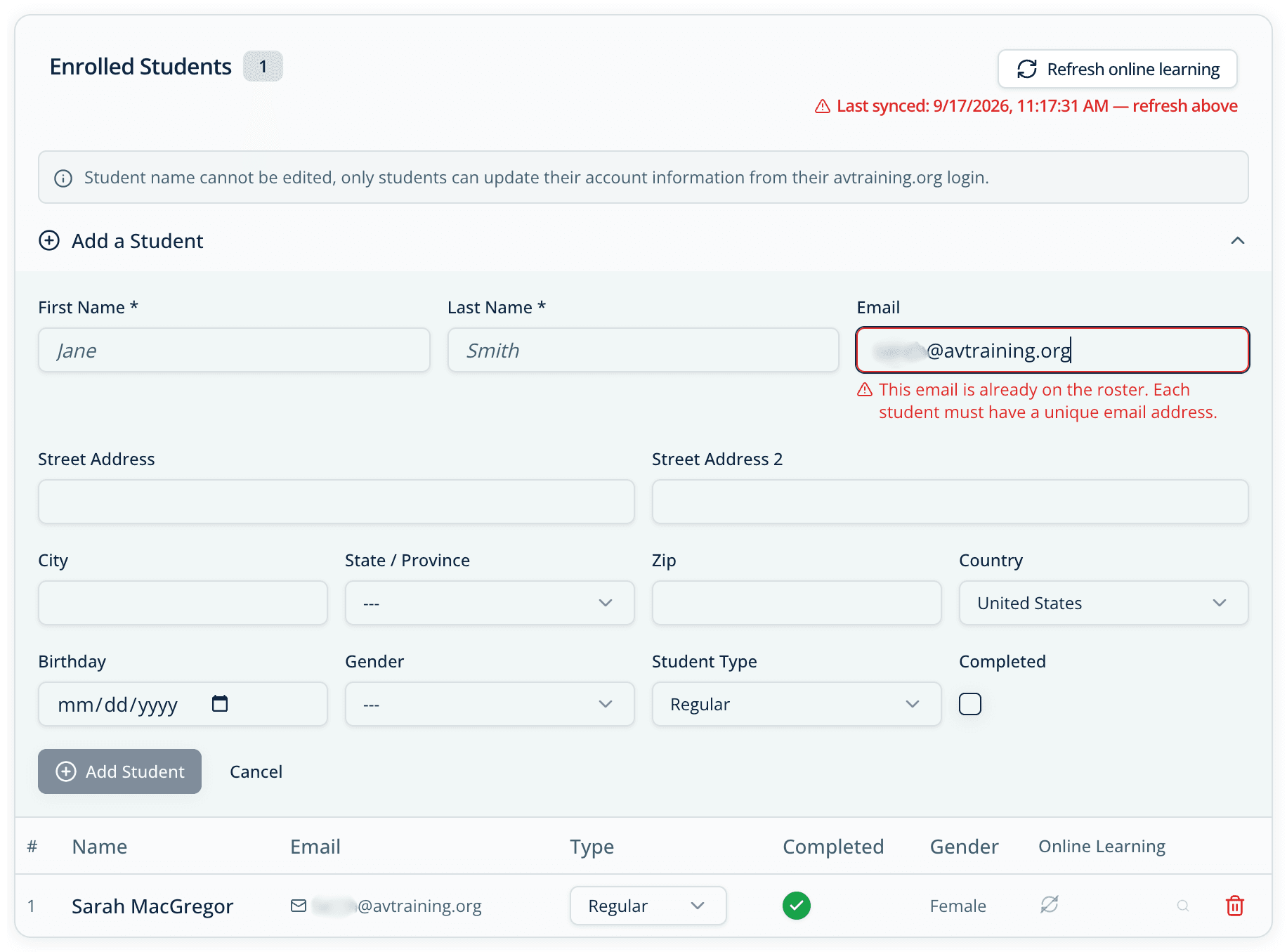The image size is (1287, 952).
Task: Open the State / Province dropdown
Action: click(490, 603)
